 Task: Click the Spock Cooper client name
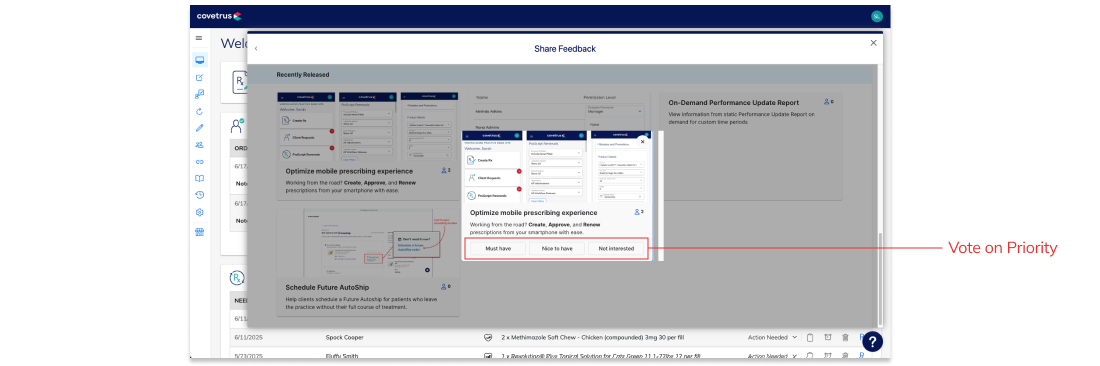click(x=344, y=337)
